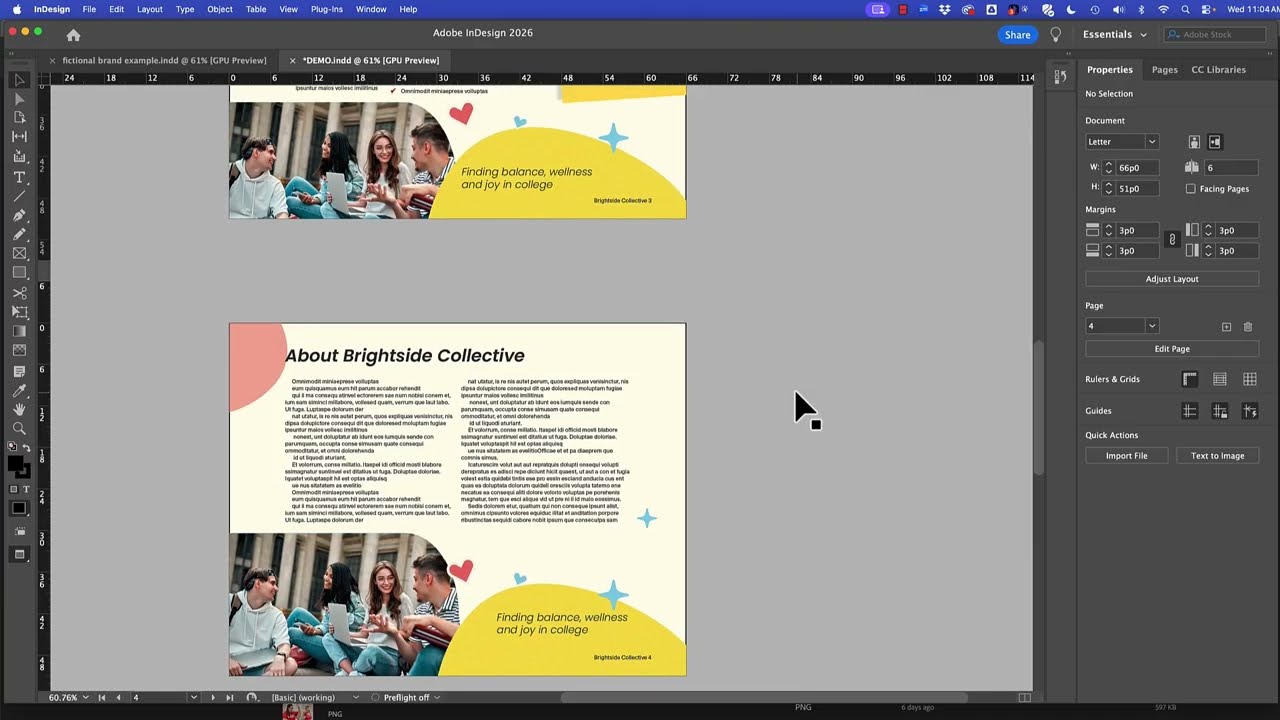Click the Adjust Layout button
The height and width of the screenshot is (720, 1280).
[1172, 279]
